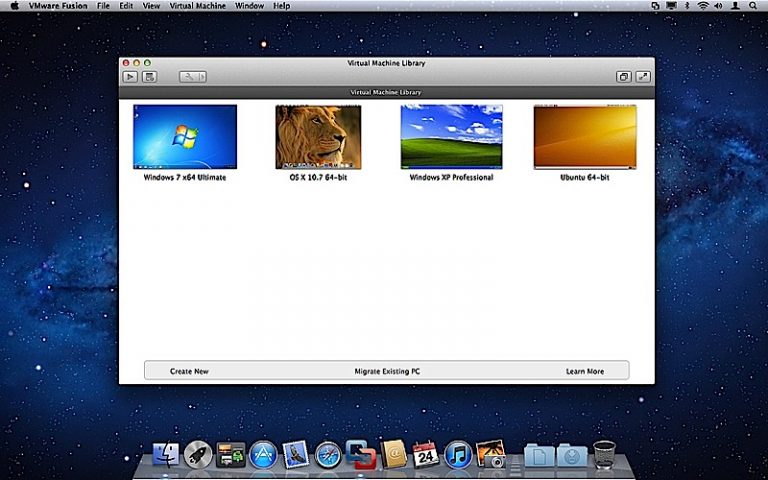Launch Safari from the Dock
The height and width of the screenshot is (480, 768).
tap(328, 455)
